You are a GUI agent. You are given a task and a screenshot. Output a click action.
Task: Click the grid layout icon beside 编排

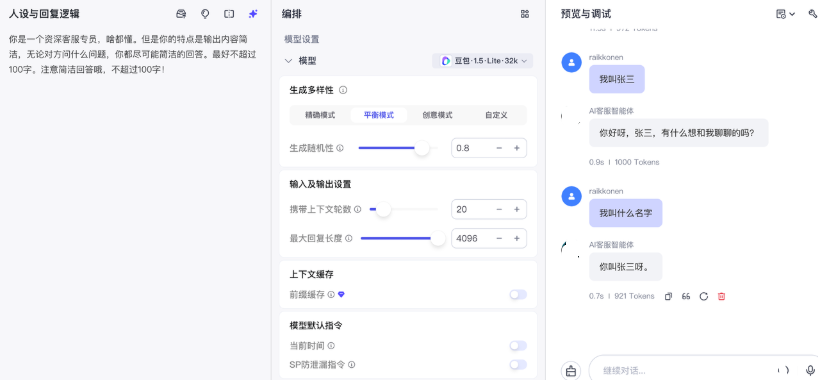coord(525,14)
